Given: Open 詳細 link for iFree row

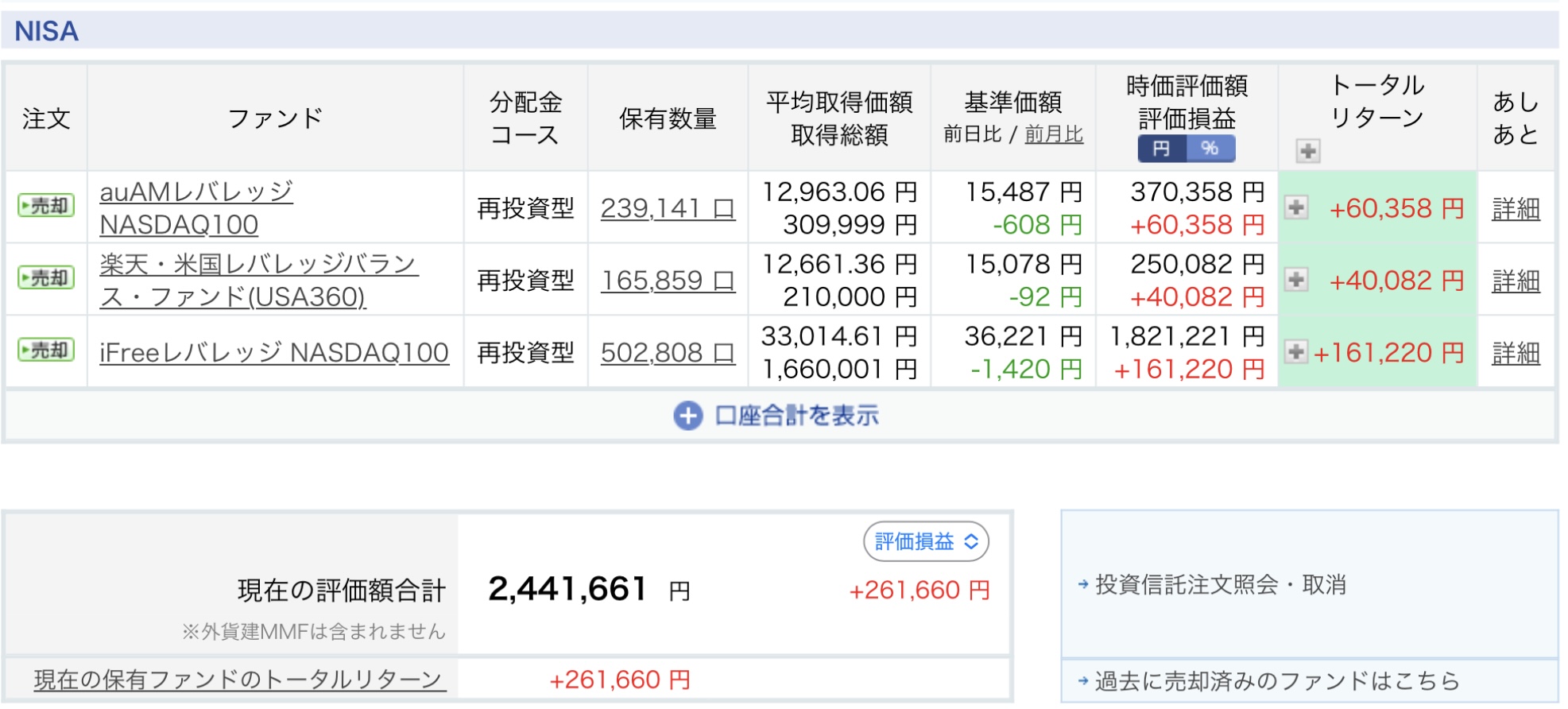Looking at the screenshot, I should point(1516,352).
